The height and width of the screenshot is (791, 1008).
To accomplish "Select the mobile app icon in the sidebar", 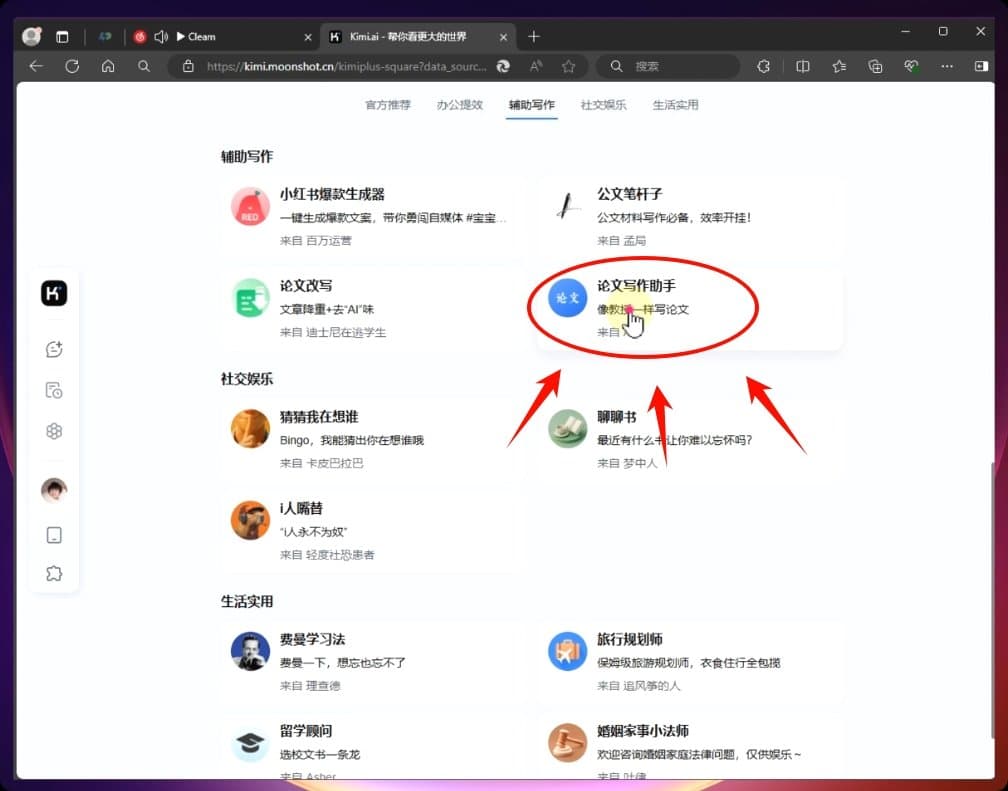I will [54, 534].
